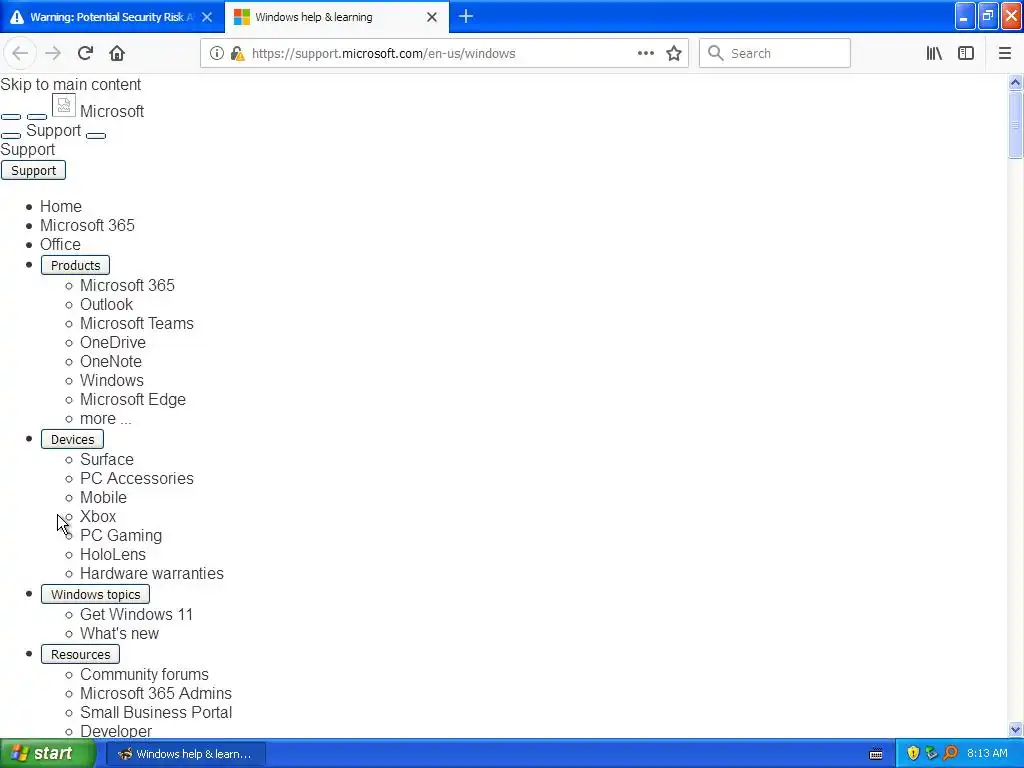Open the HoloLens link

tap(113, 554)
